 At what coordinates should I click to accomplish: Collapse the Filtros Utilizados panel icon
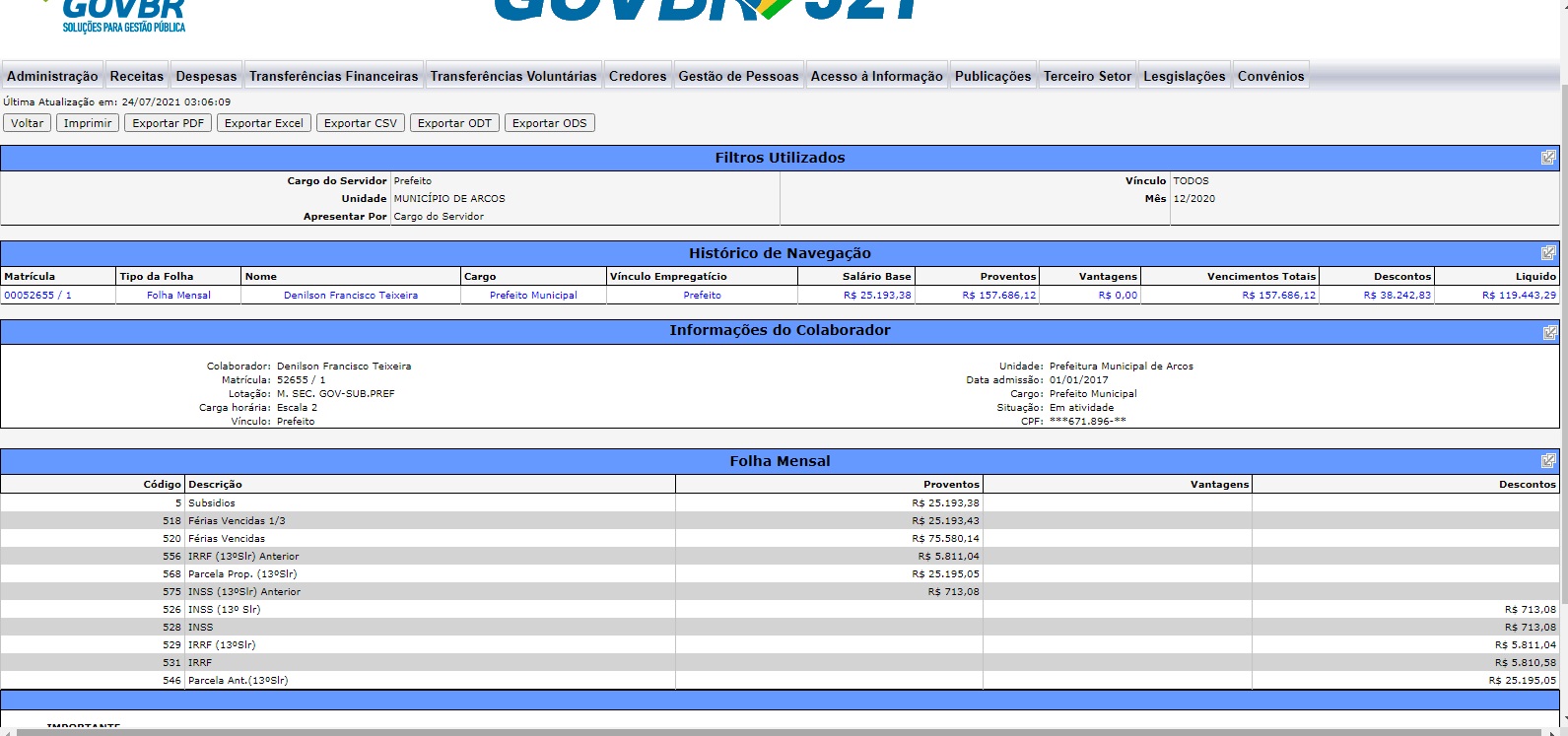tap(1548, 158)
